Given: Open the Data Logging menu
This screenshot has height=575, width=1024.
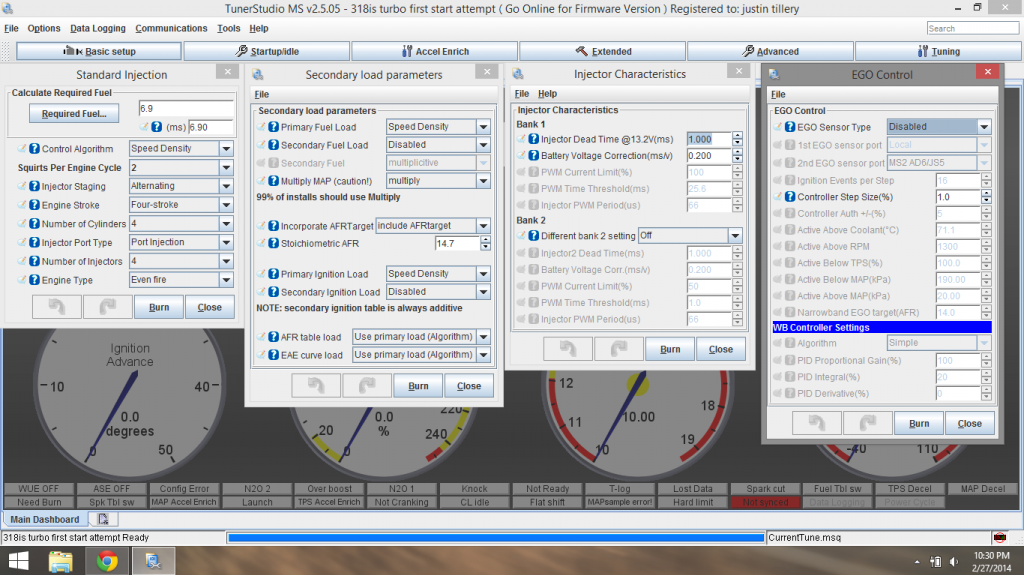Looking at the screenshot, I should pos(98,28).
